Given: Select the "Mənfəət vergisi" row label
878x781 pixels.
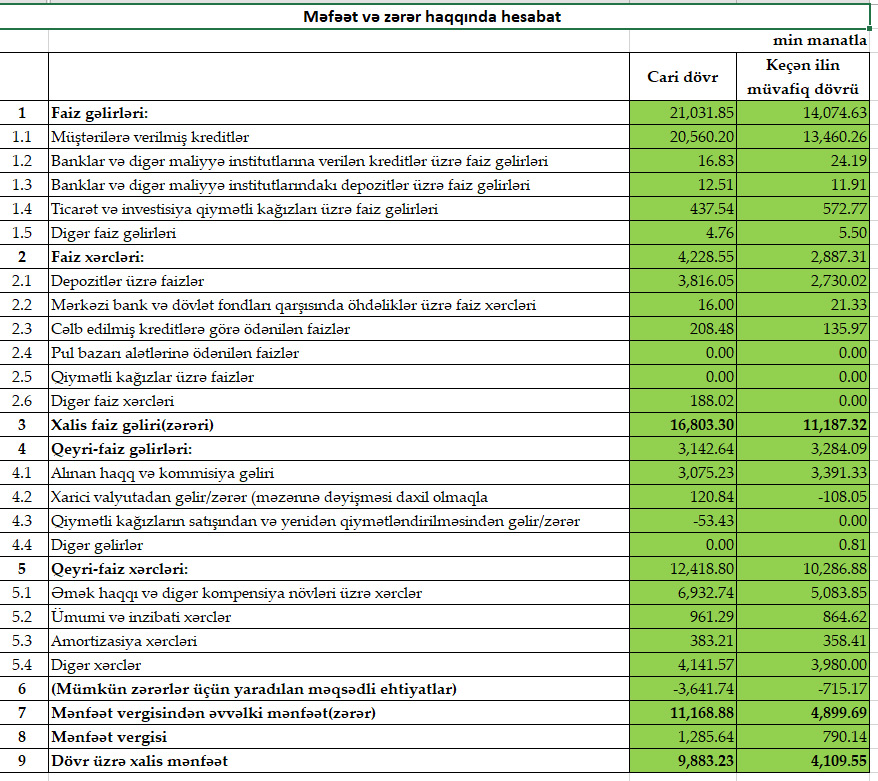Looking at the screenshot, I should tap(106, 737).
